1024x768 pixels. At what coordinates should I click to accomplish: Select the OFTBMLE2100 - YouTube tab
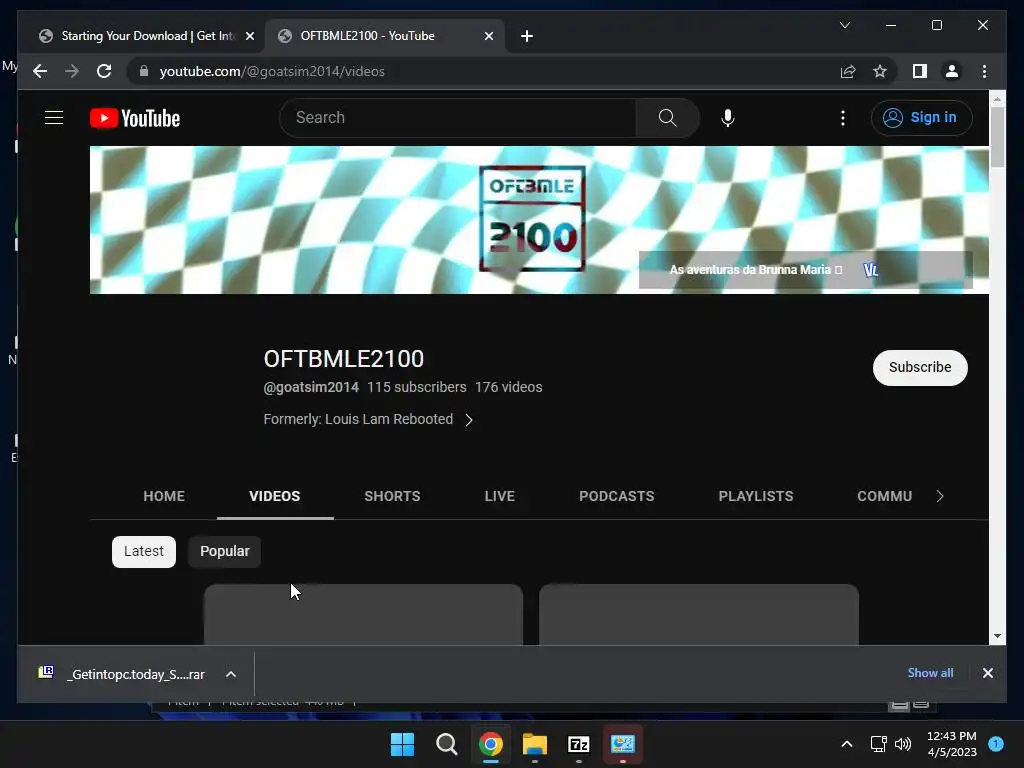[x=385, y=36]
